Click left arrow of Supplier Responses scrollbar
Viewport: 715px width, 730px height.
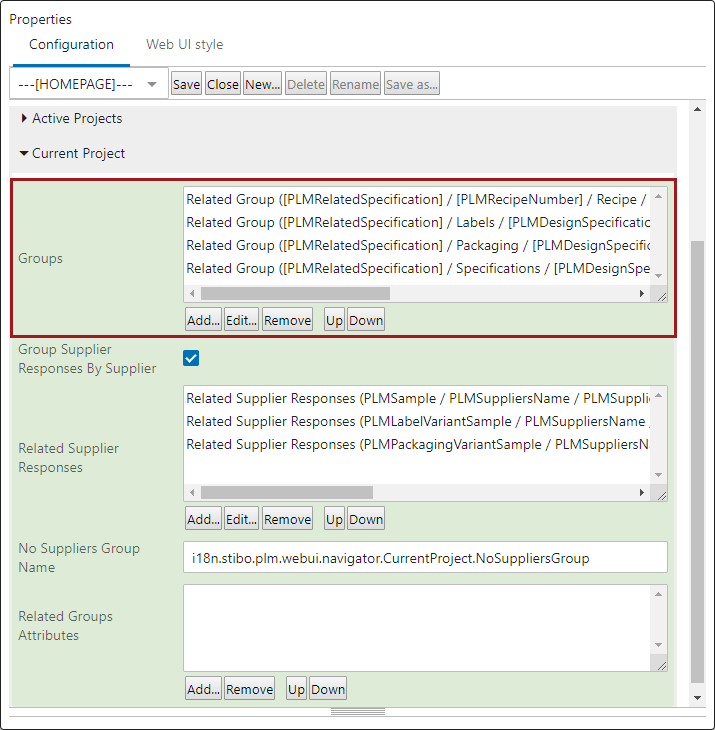pyautogui.click(x=192, y=492)
